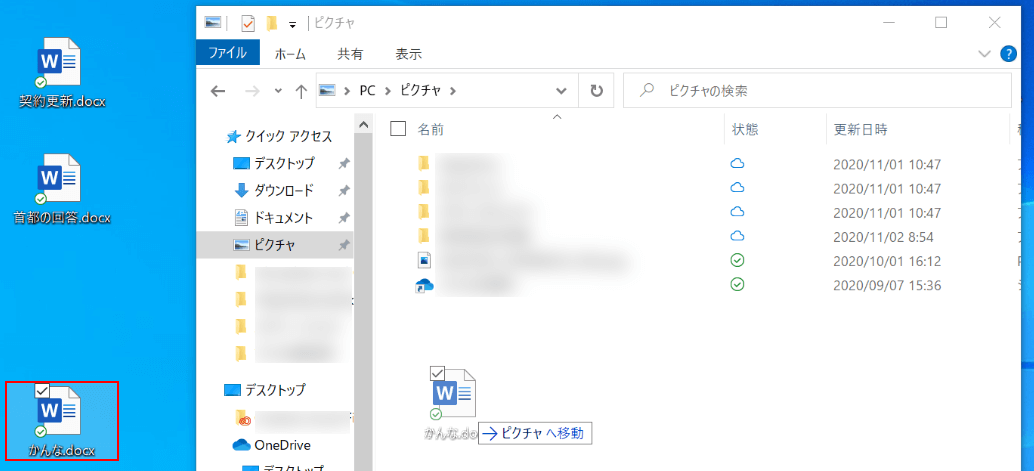The width and height of the screenshot is (1034, 471).
Task: Select the lower デスクトップ node in the tree
Action: (x=265, y=390)
